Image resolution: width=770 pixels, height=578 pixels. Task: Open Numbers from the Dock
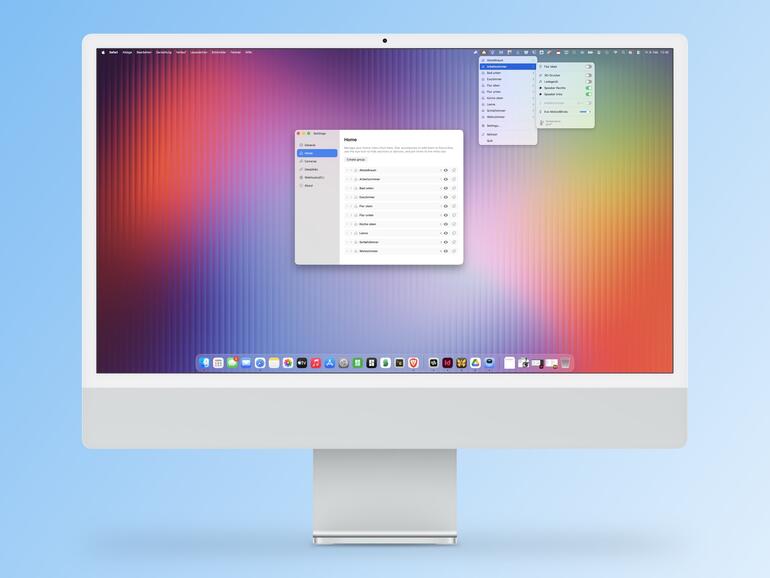pos(358,363)
